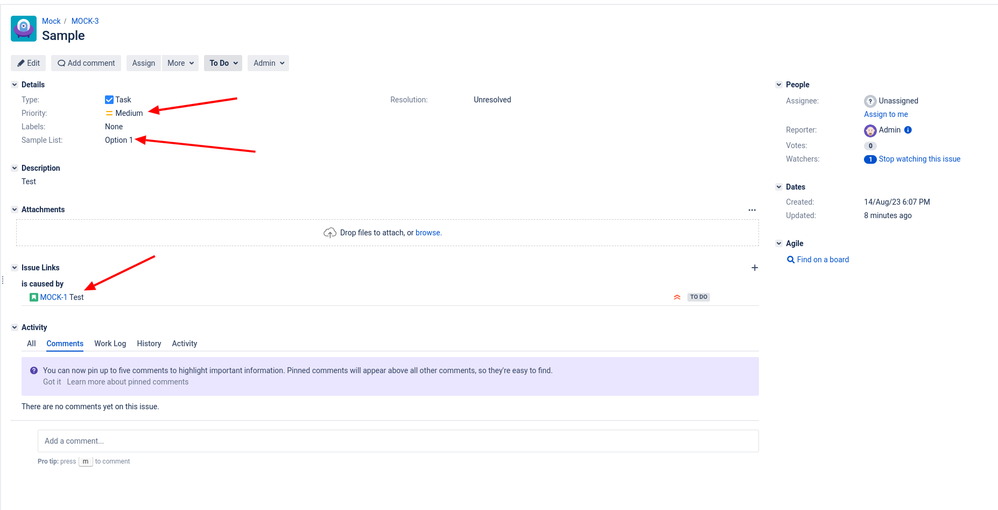This screenshot has height=510, width=998.
Task: Click the Task type checkbox icon
Action: pyautogui.click(x=109, y=100)
